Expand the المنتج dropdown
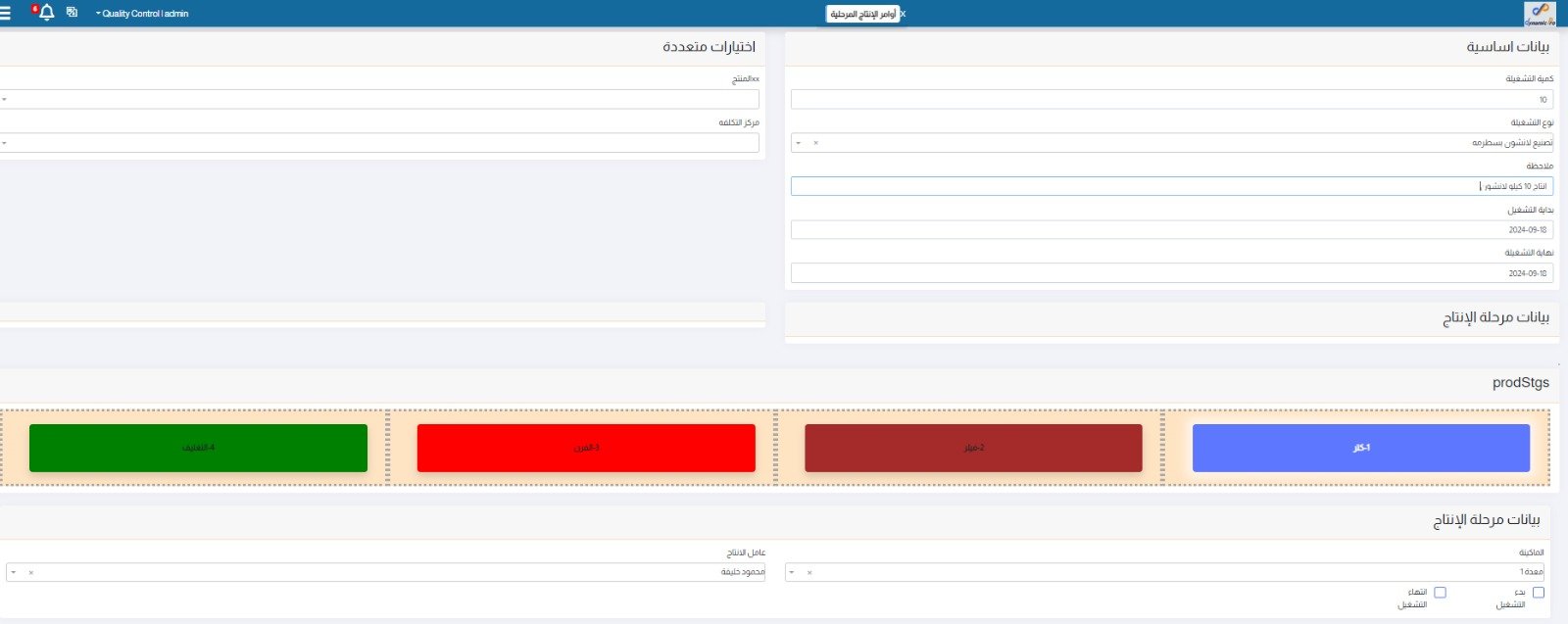The height and width of the screenshot is (624, 1568). click(5, 100)
